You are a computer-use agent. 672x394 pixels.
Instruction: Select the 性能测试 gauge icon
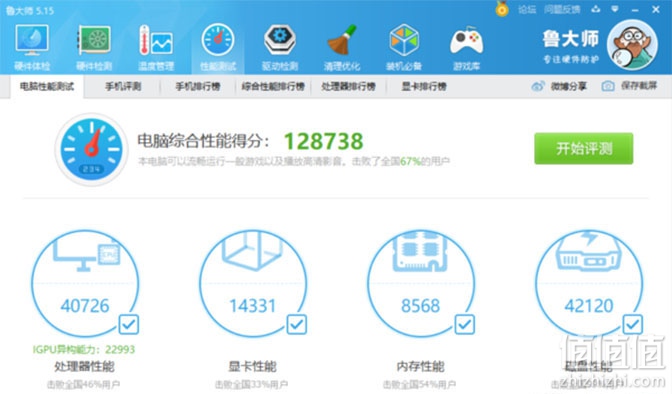click(218, 40)
